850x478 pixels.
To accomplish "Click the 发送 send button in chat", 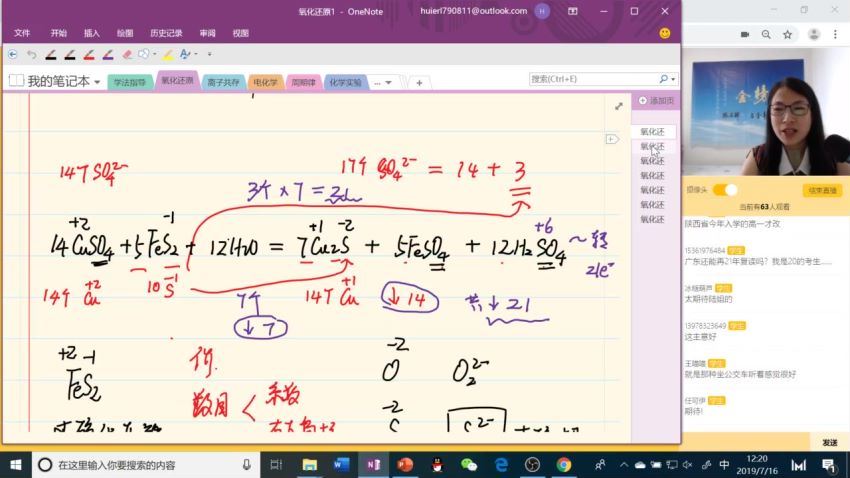I will (829, 442).
